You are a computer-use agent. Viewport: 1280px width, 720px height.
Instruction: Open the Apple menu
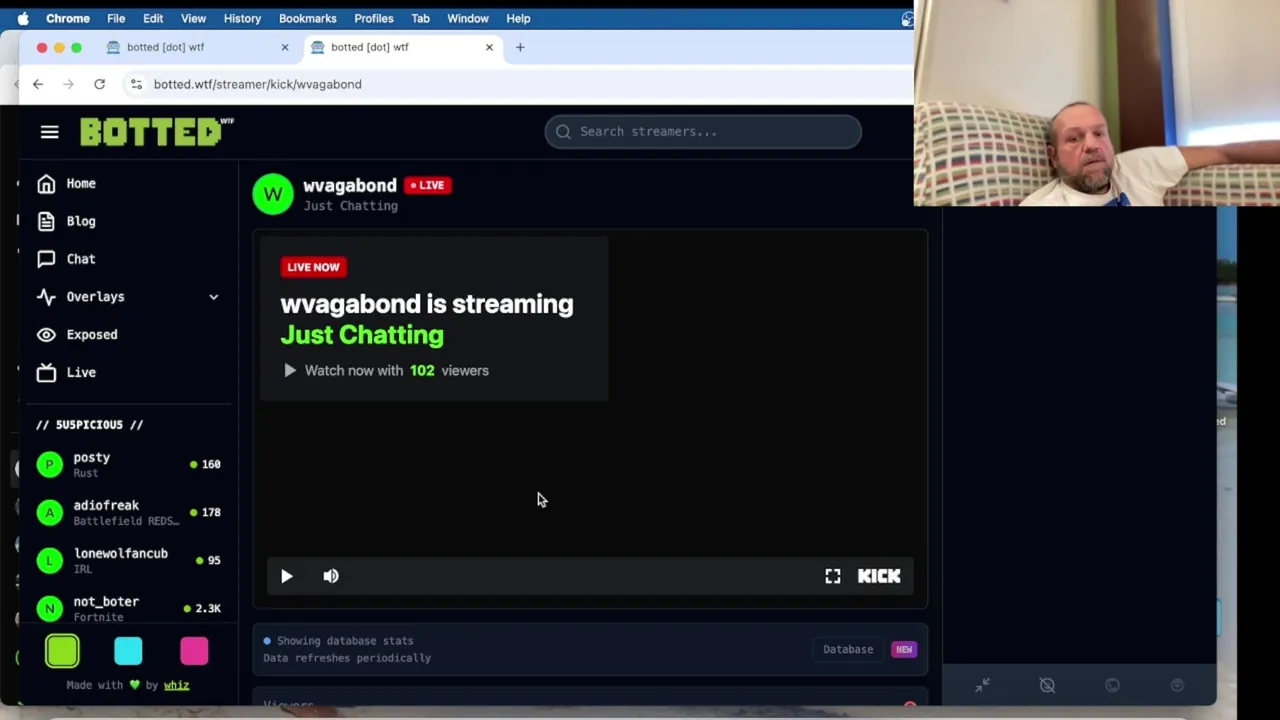23,18
